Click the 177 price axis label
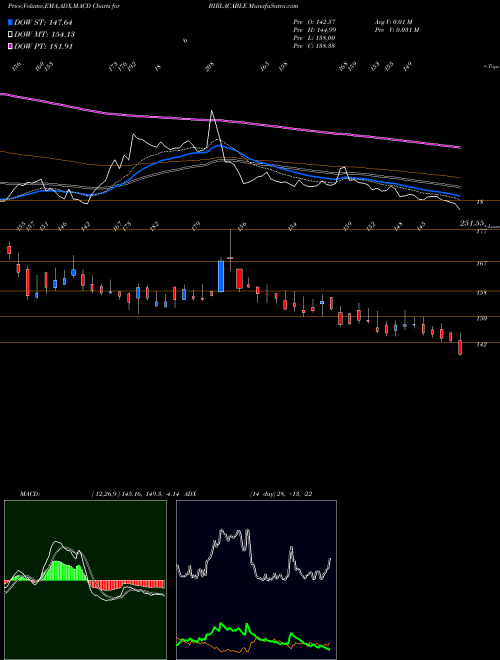 tap(481, 231)
